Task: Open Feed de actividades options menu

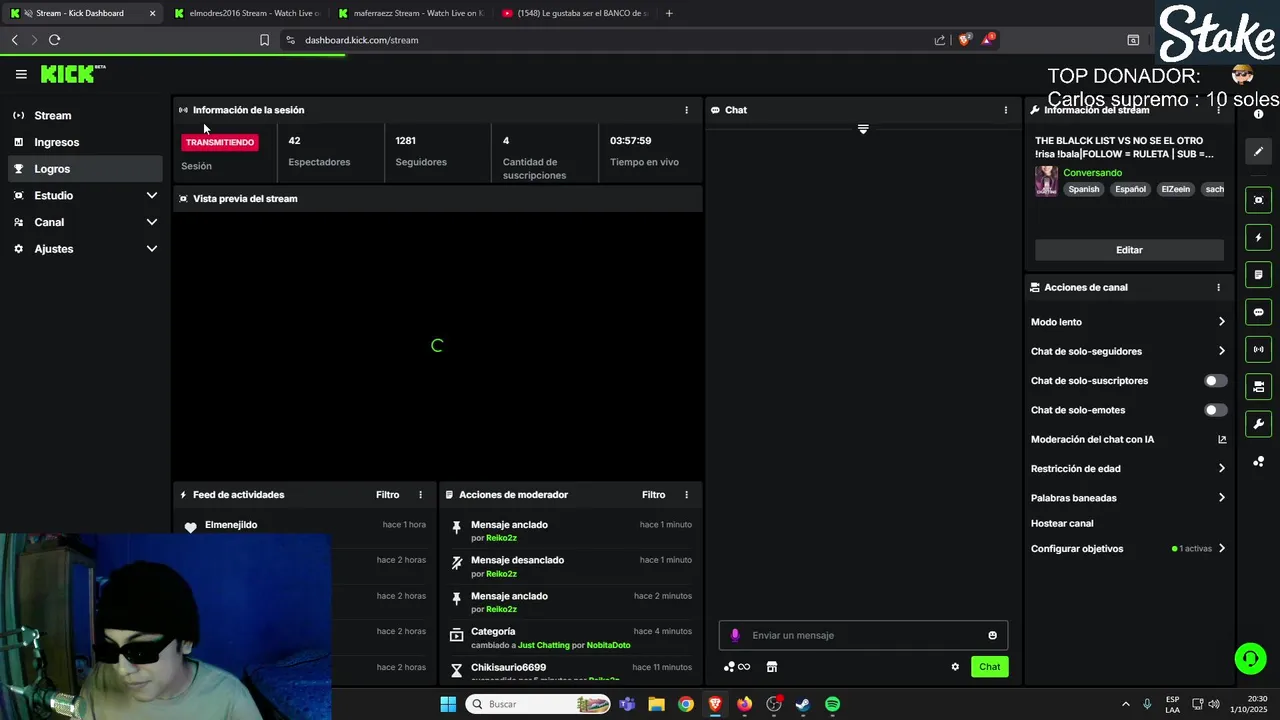Action: coord(420,495)
